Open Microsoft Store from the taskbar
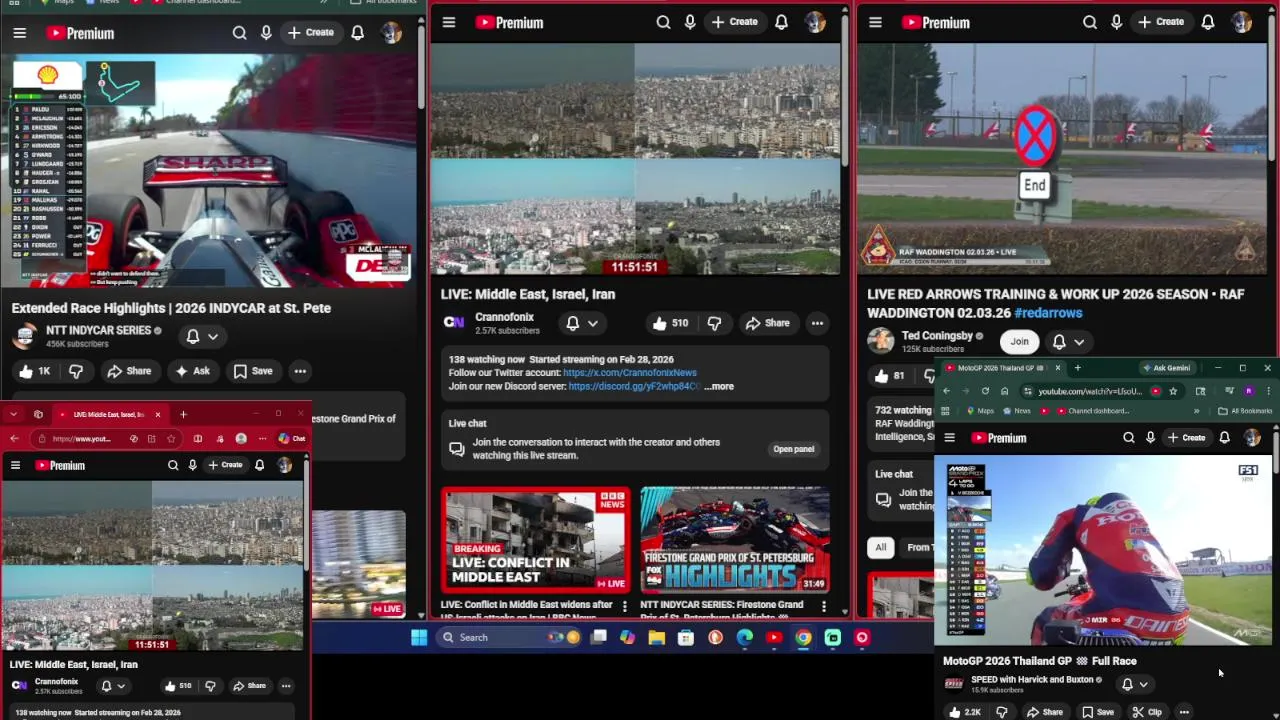 point(685,637)
